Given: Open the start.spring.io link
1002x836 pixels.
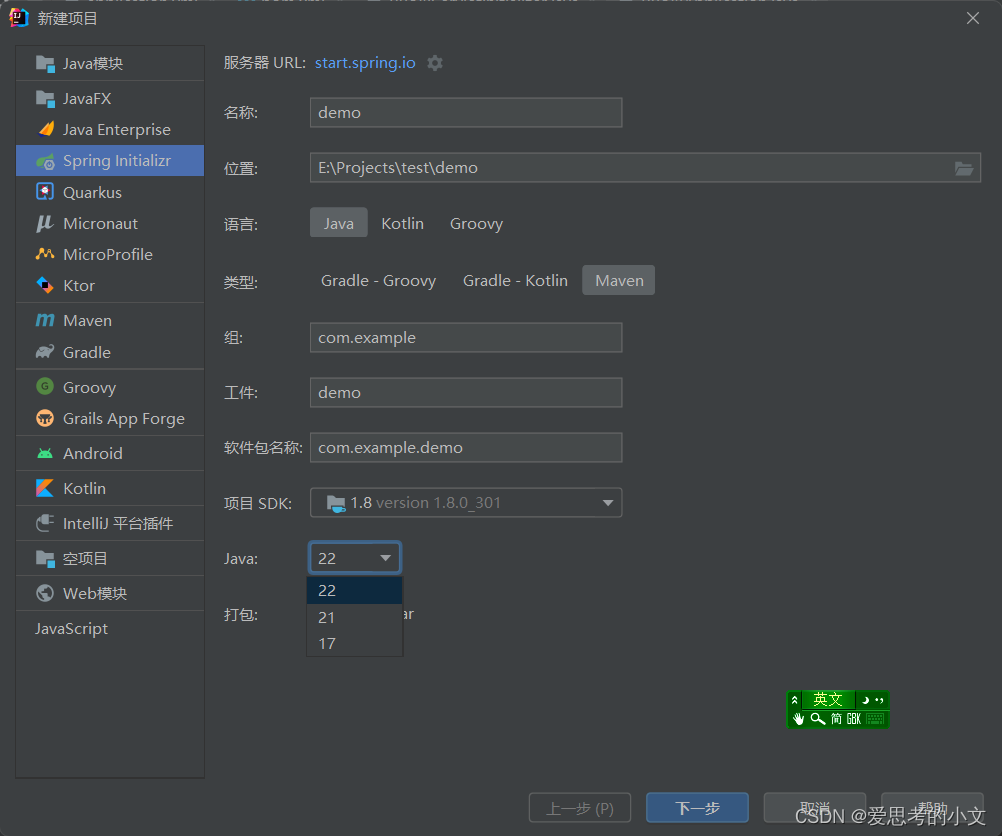Looking at the screenshot, I should pos(365,63).
